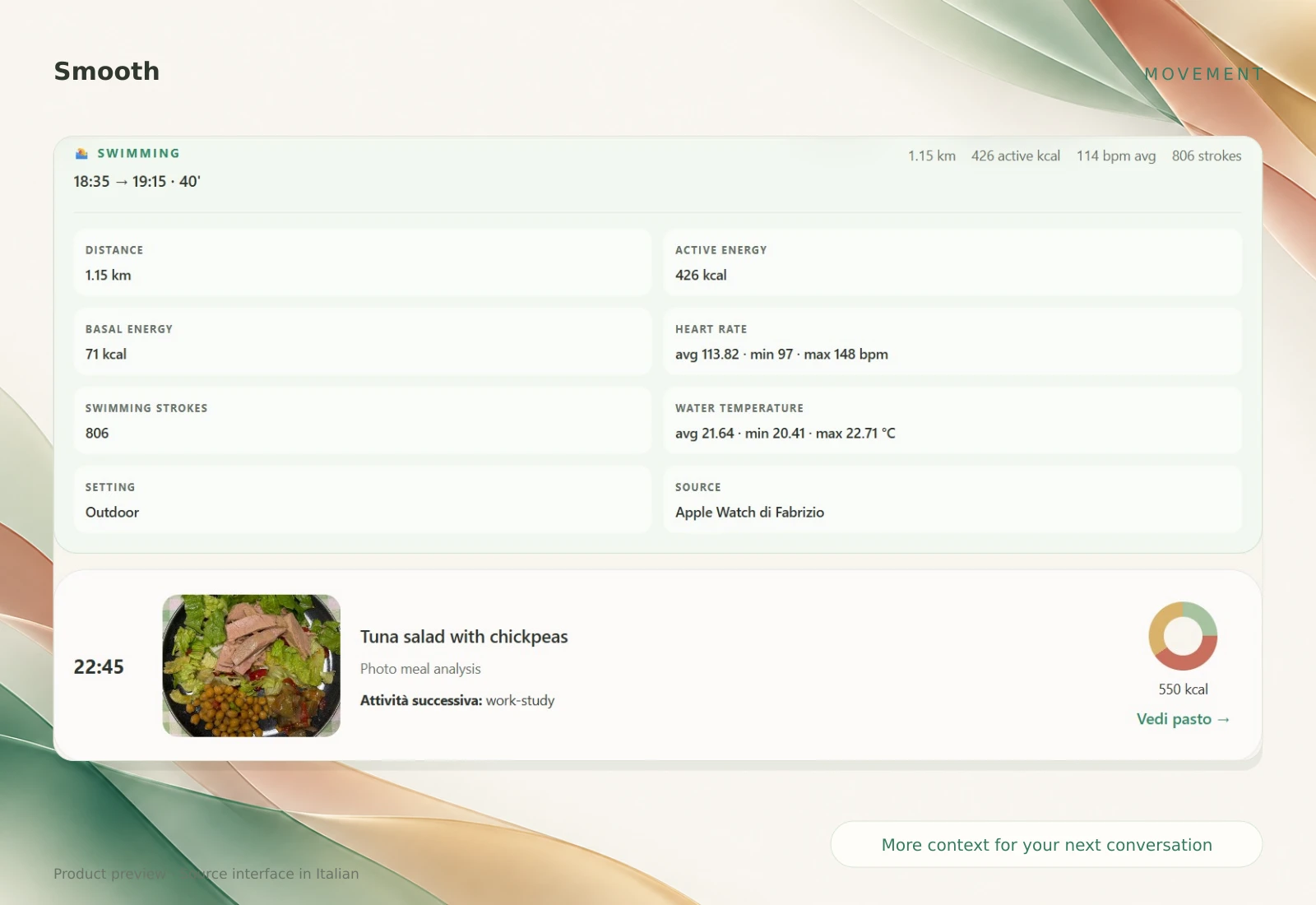1316x905 pixels.
Task: Click the Photo meal analysis subtitle
Action: click(420, 669)
